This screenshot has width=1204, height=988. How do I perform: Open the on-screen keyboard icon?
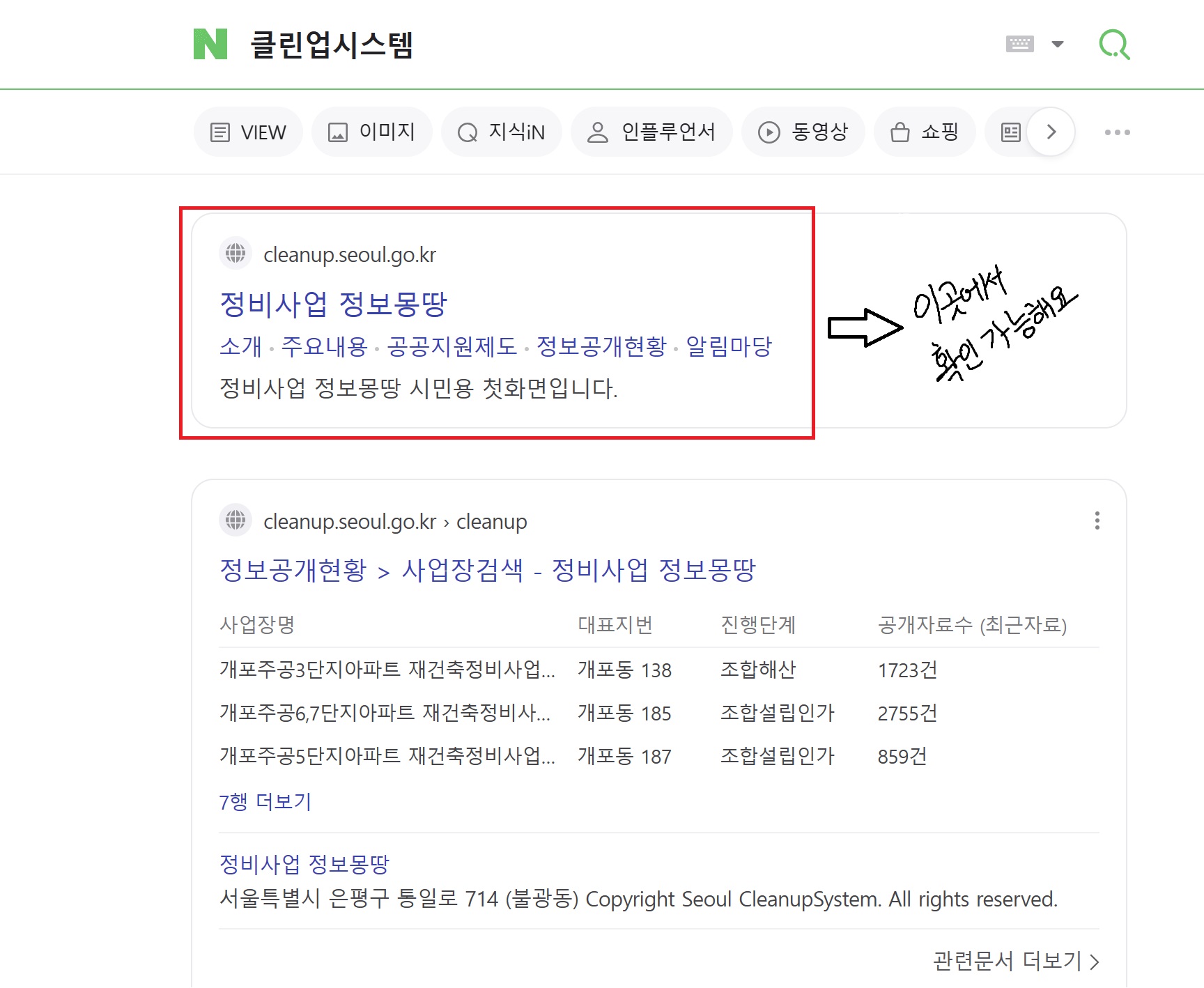[x=1020, y=44]
